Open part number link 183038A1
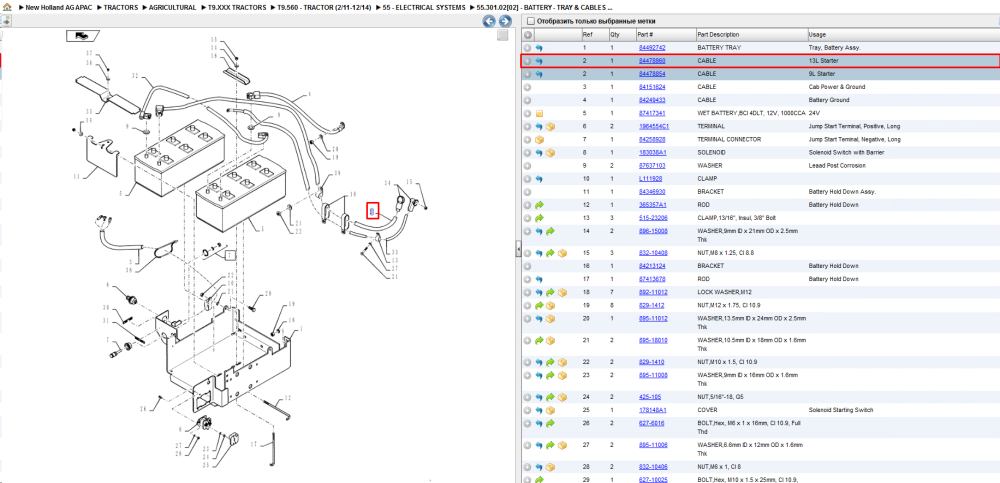The height and width of the screenshot is (483, 1000). click(x=652, y=152)
